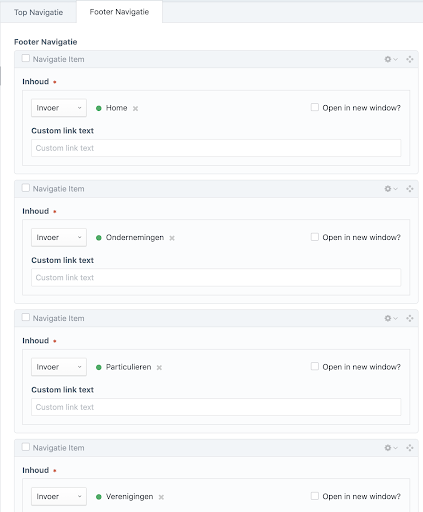Open settings gear of Ondernemingen navigation item

tap(391, 189)
